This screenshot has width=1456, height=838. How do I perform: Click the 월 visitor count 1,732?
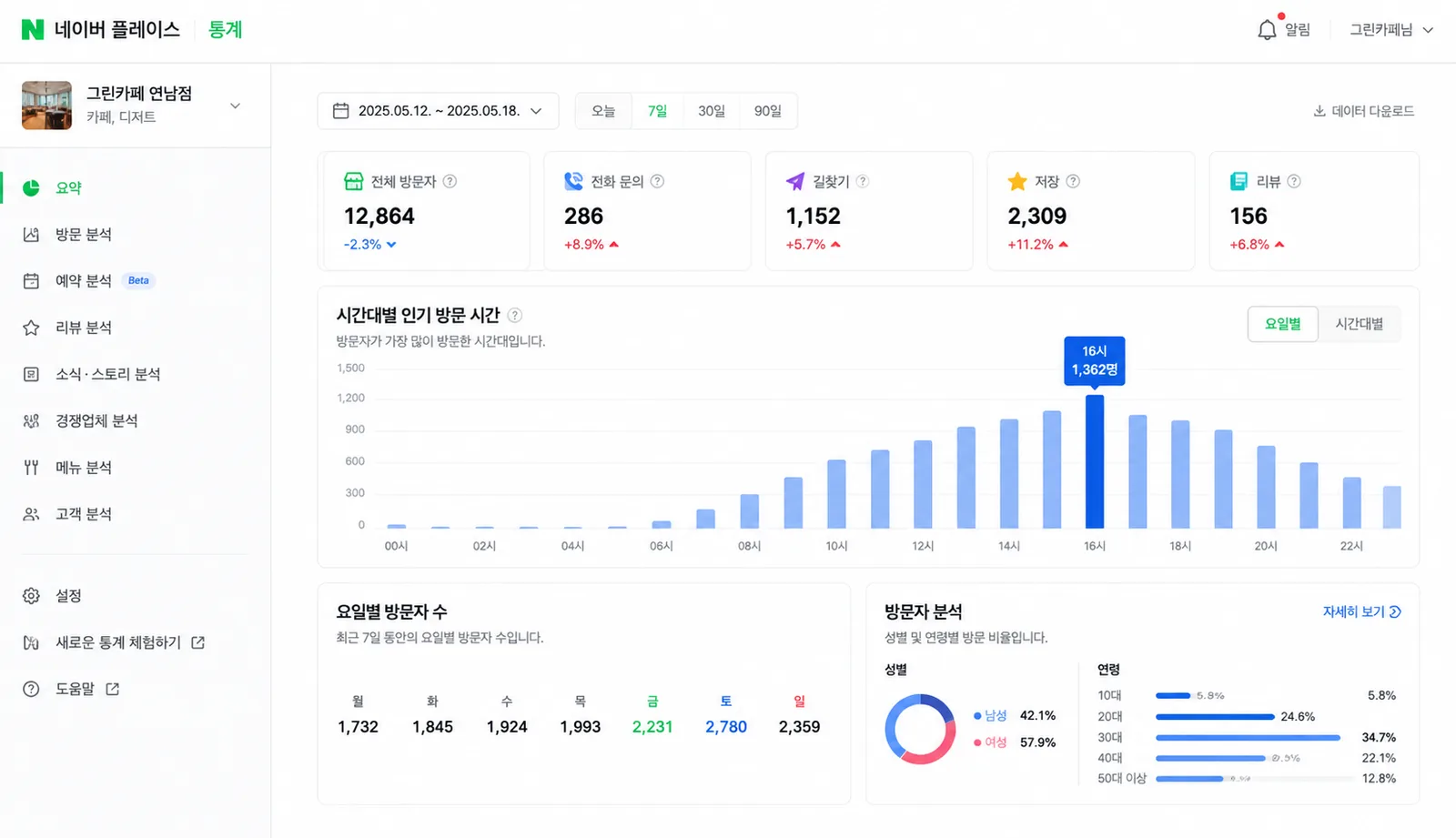pyautogui.click(x=358, y=727)
